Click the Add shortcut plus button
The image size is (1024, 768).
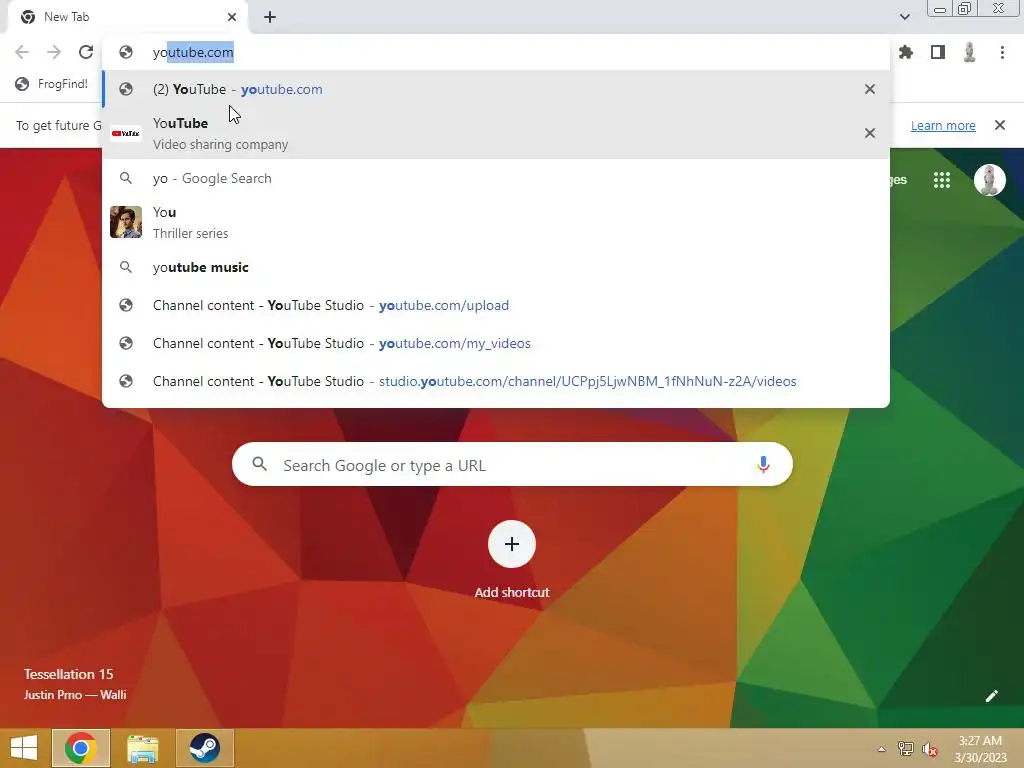[512, 545]
